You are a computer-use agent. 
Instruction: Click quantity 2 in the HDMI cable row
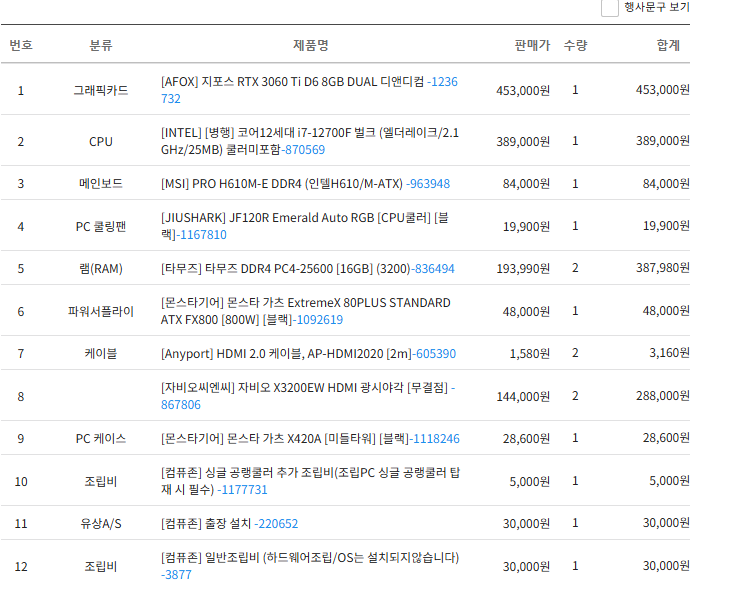click(575, 353)
